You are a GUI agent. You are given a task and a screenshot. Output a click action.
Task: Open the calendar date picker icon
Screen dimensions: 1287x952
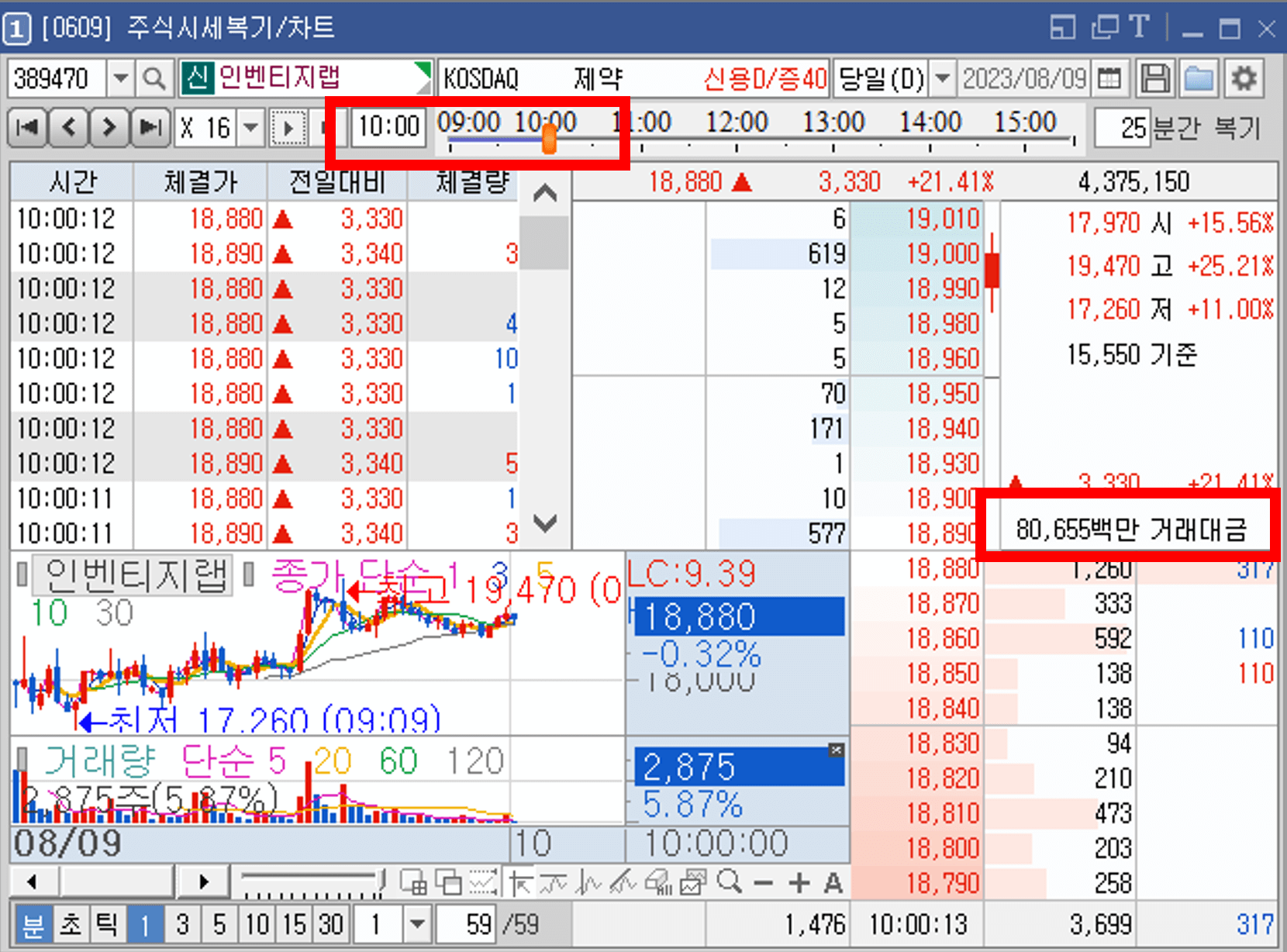pyautogui.click(x=1110, y=78)
